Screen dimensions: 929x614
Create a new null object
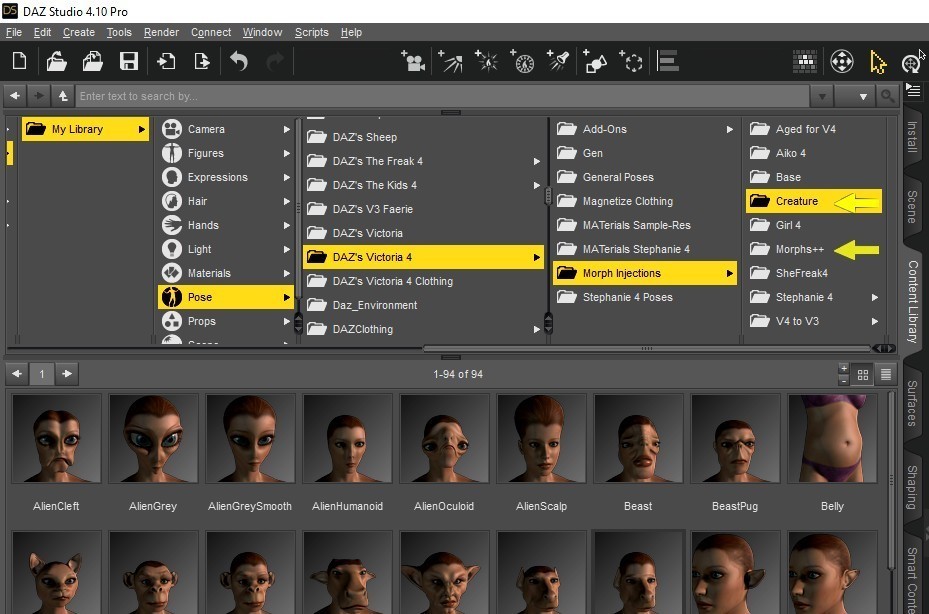(632, 61)
